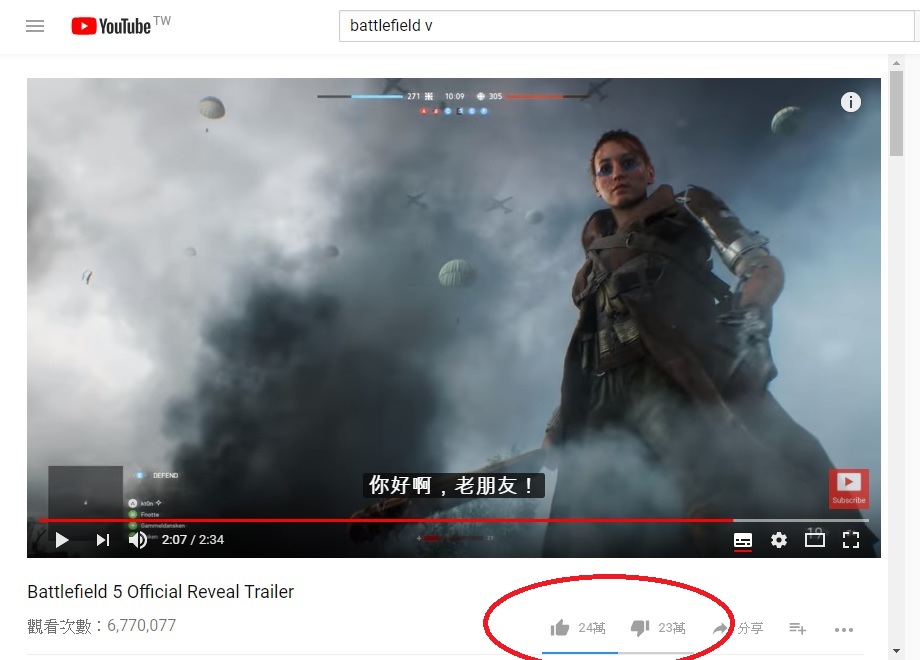Click the 2:07 / 2:34 time display
The image size is (920, 660).
tap(193, 540)
